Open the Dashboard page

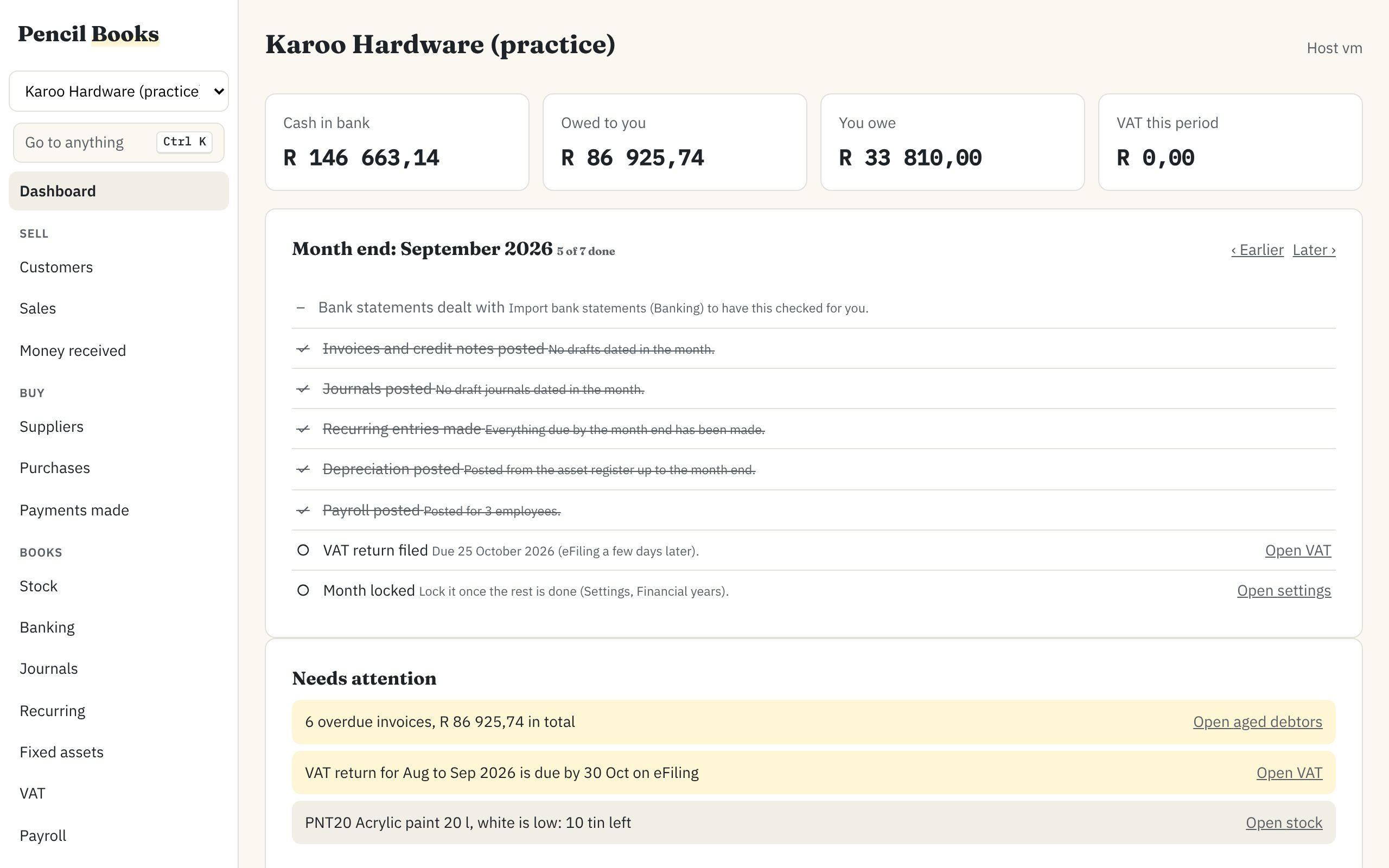pyautogui.click(x=119, y=191)
